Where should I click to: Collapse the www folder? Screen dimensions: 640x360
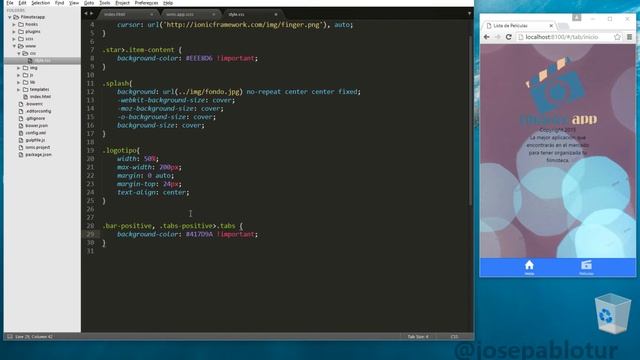[x=14, y=46]
